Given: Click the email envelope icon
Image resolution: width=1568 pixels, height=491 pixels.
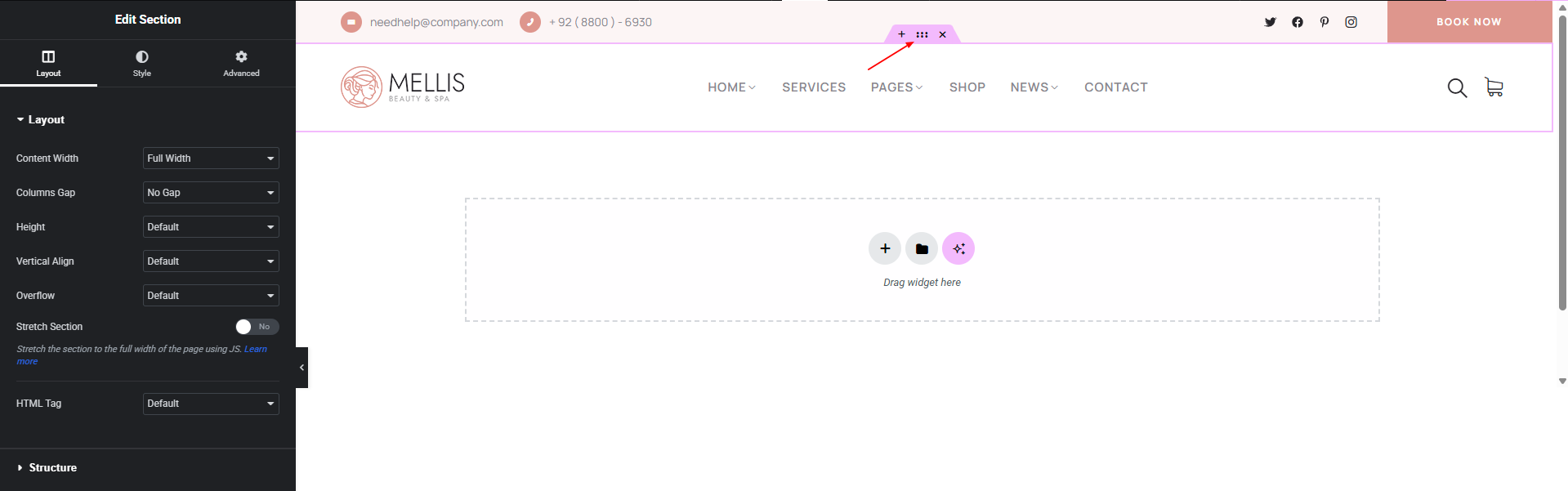Looking at the screenshot, I should pyautogui.click(x=351, y=22).
